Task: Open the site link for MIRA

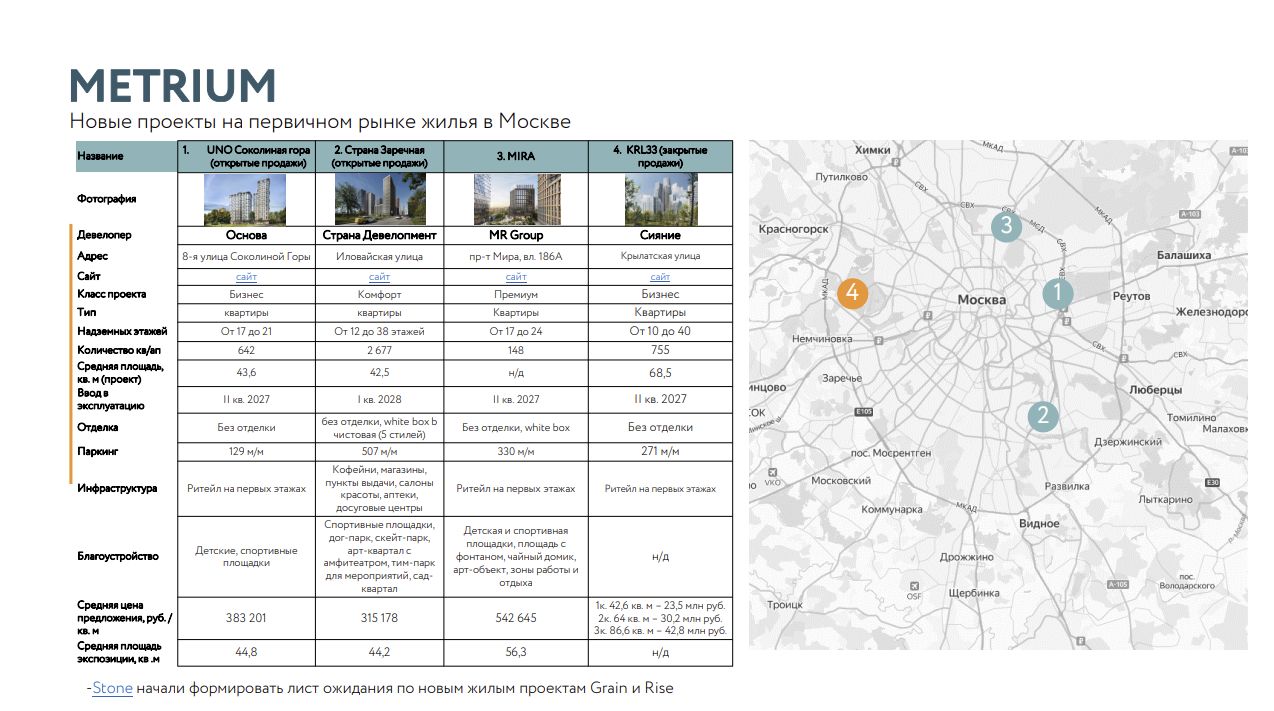Action: (516, 276)
